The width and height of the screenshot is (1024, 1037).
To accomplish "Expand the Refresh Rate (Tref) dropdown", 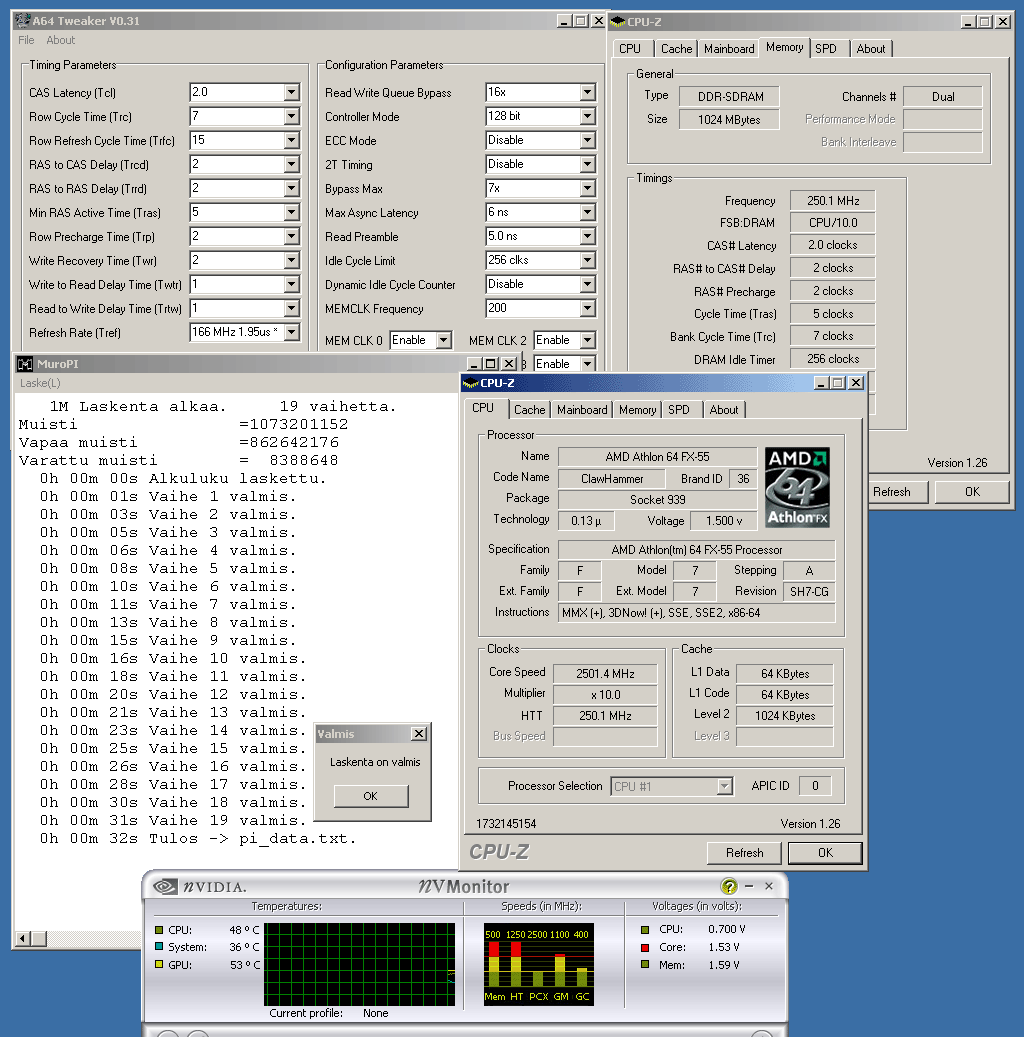I will 291,333.
